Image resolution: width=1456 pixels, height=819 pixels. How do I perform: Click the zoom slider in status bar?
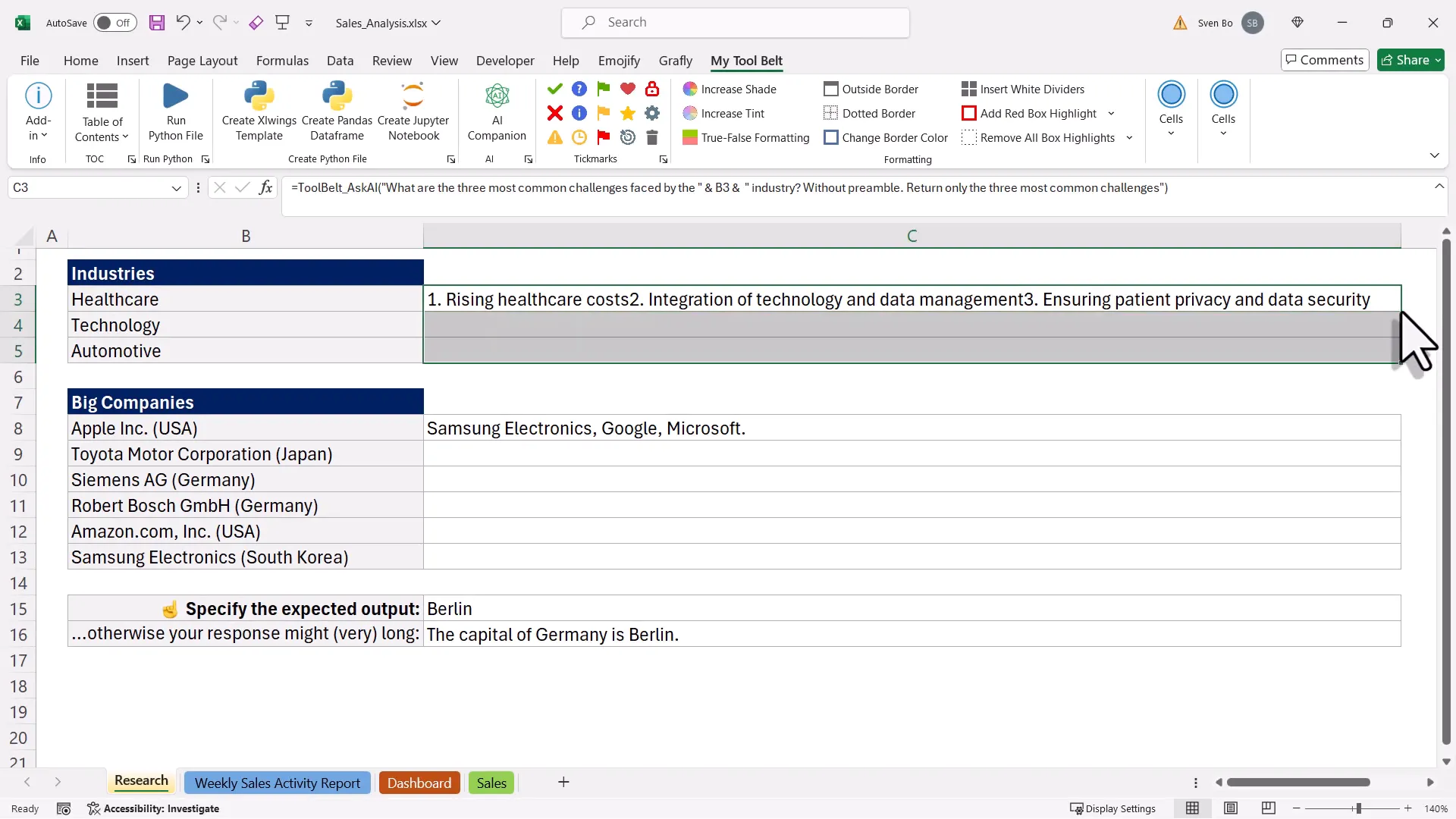click(1358, 808)
